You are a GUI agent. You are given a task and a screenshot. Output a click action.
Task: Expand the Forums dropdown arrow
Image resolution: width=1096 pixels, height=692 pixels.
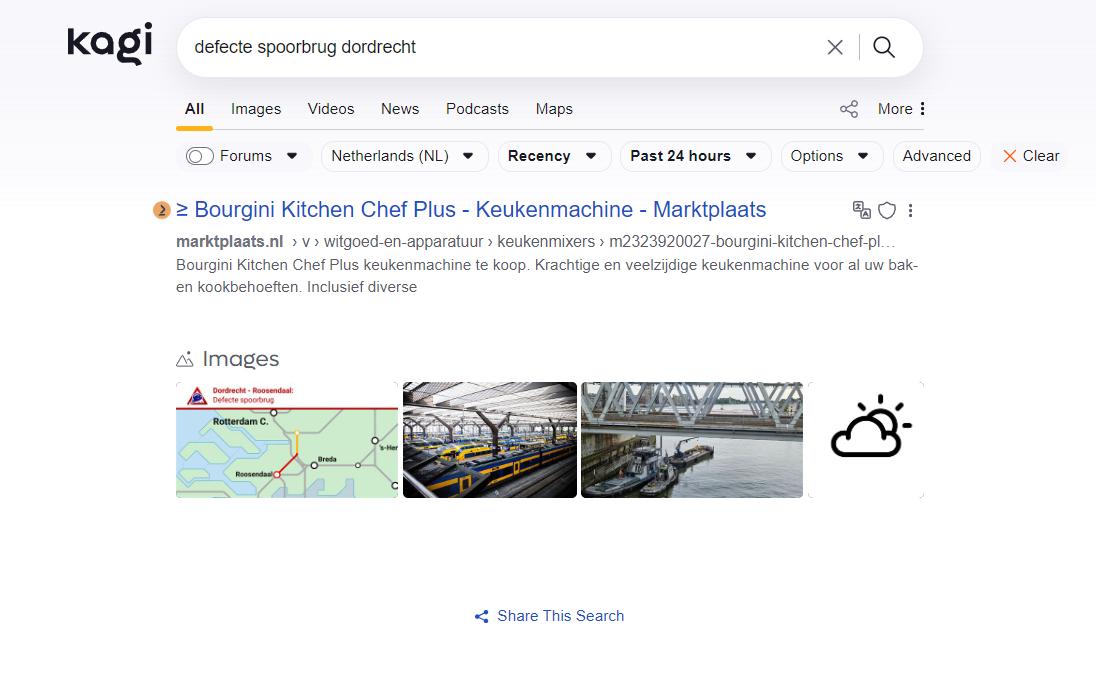292,156
